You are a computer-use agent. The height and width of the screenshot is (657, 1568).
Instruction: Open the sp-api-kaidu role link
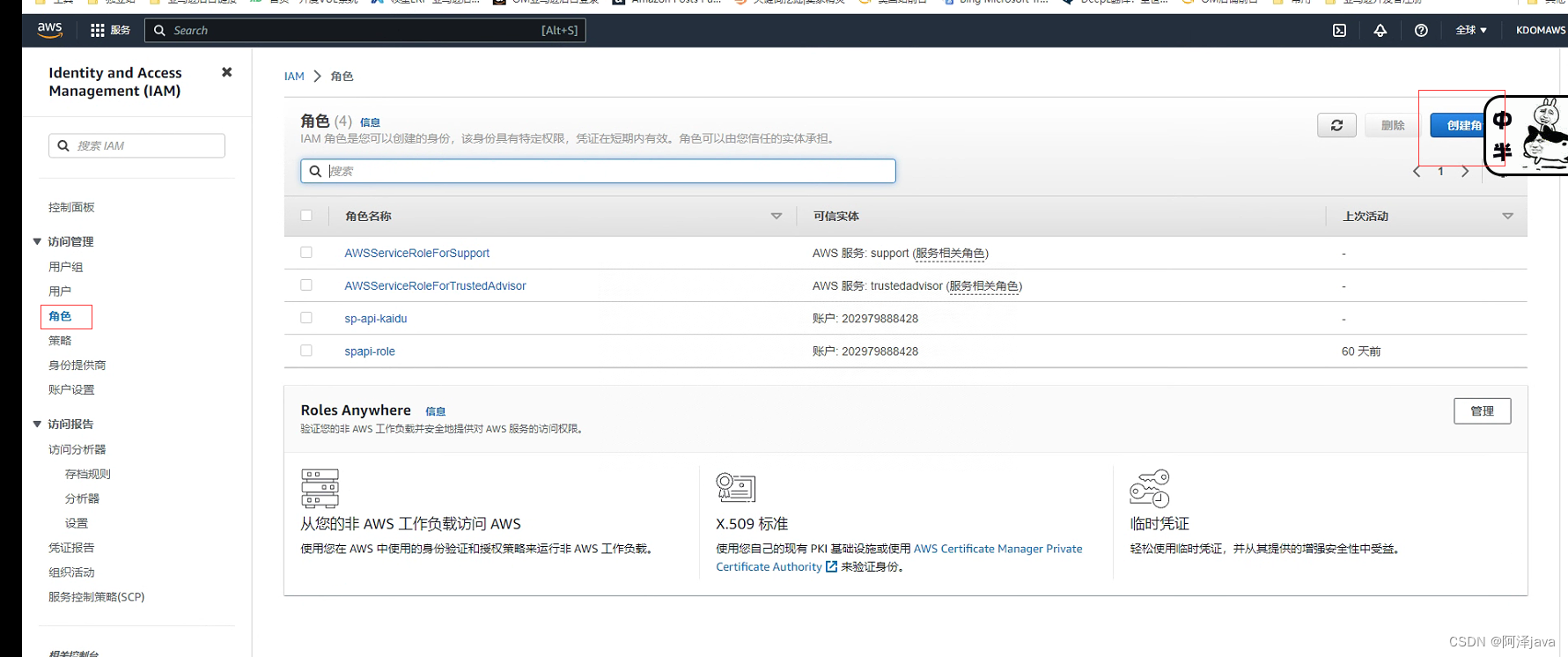click(x=375, y=318)
